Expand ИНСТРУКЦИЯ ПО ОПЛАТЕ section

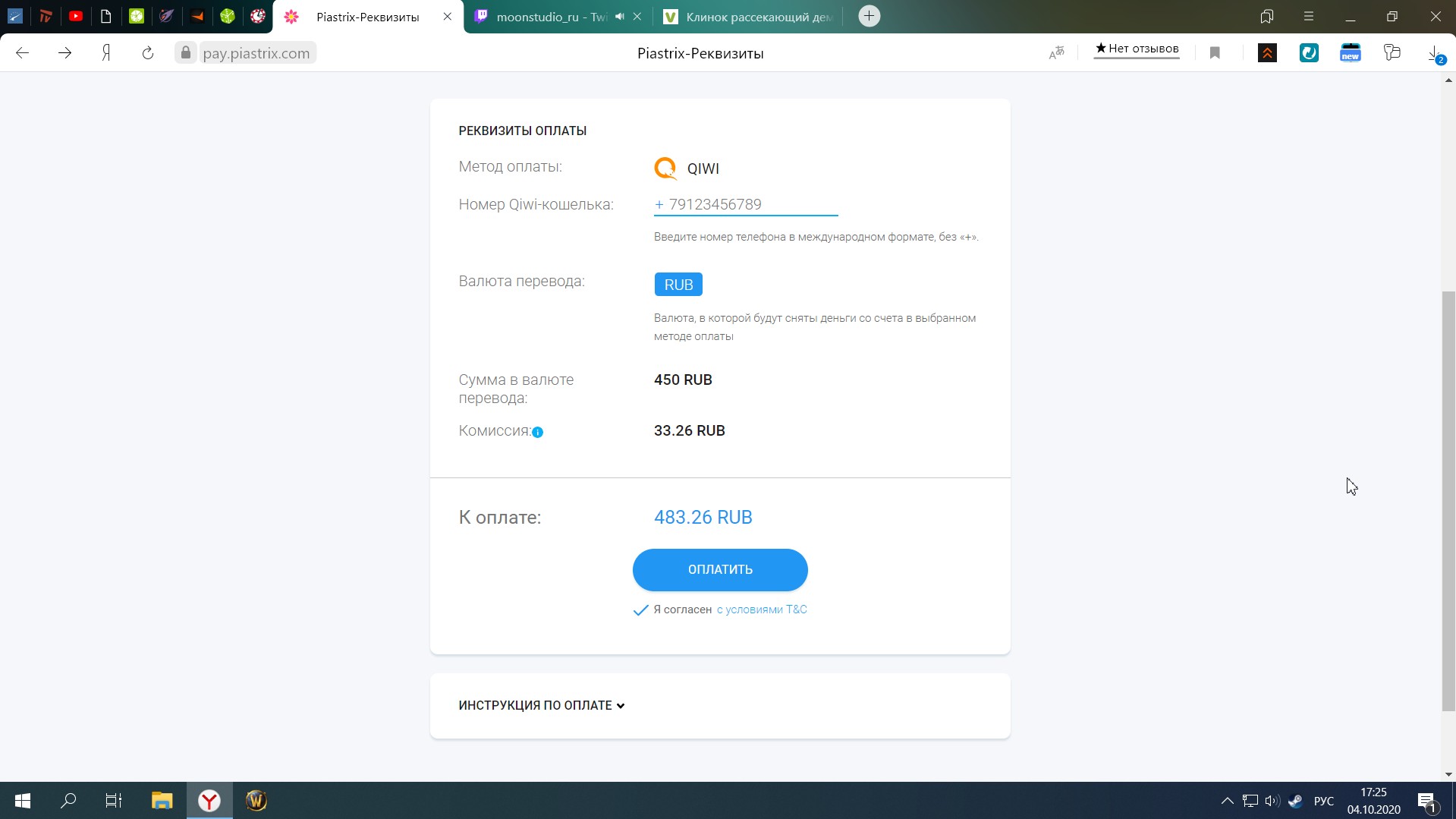[x=542, y=705]
